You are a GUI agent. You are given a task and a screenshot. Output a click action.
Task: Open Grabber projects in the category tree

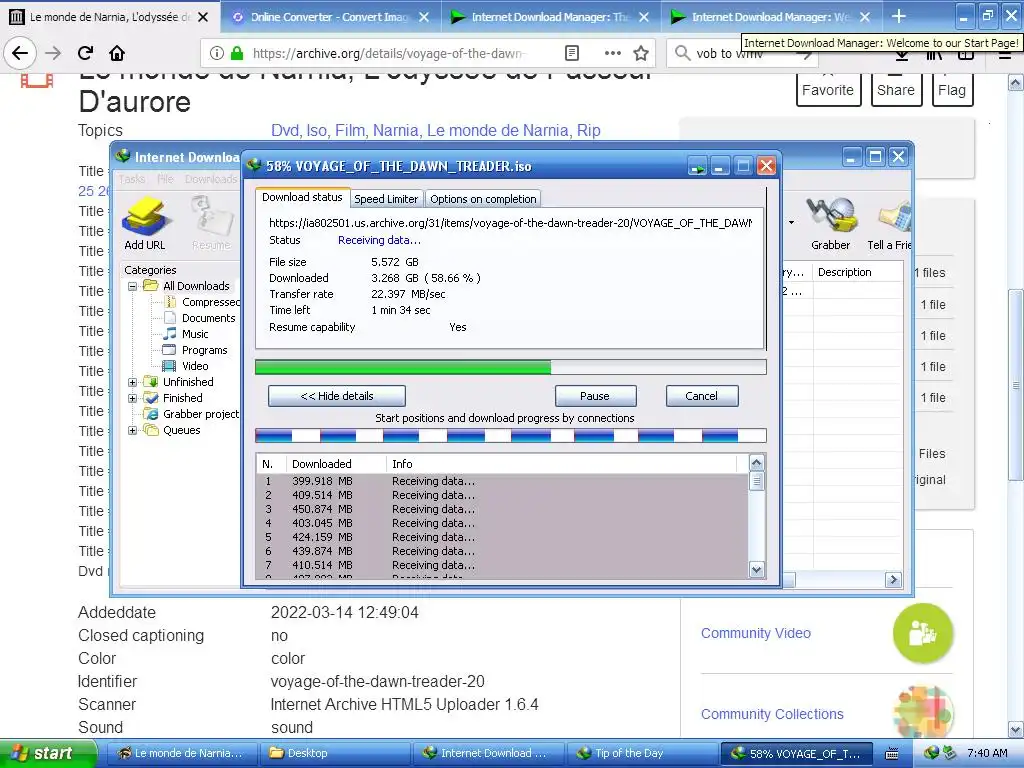[200, 414]
